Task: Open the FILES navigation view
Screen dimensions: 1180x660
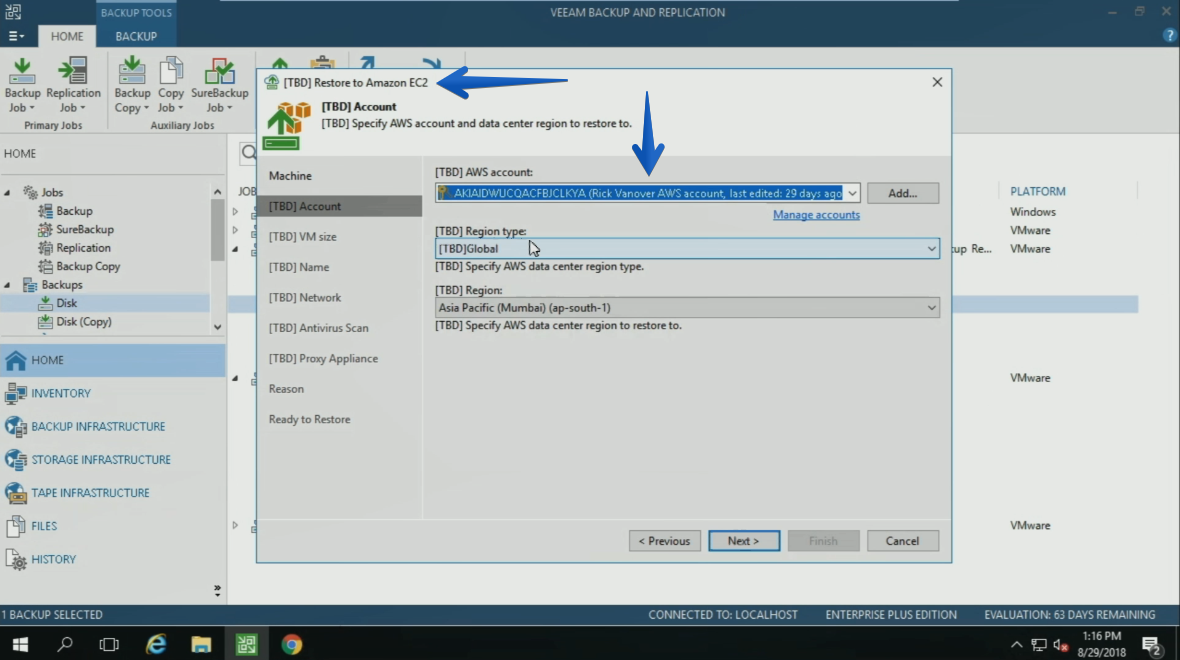Action: click(113, 526)
